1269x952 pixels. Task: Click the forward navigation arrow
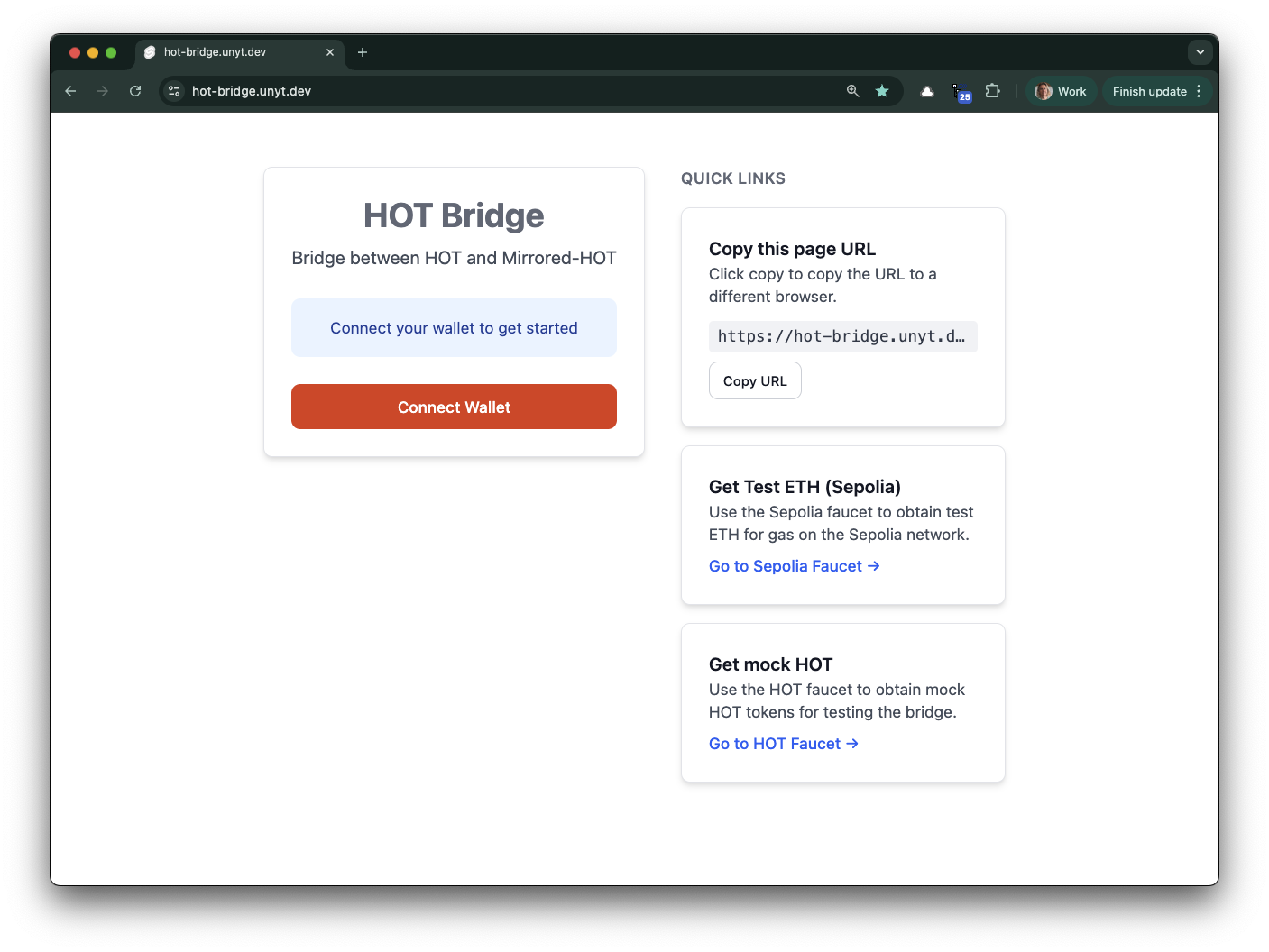[103, 91]
